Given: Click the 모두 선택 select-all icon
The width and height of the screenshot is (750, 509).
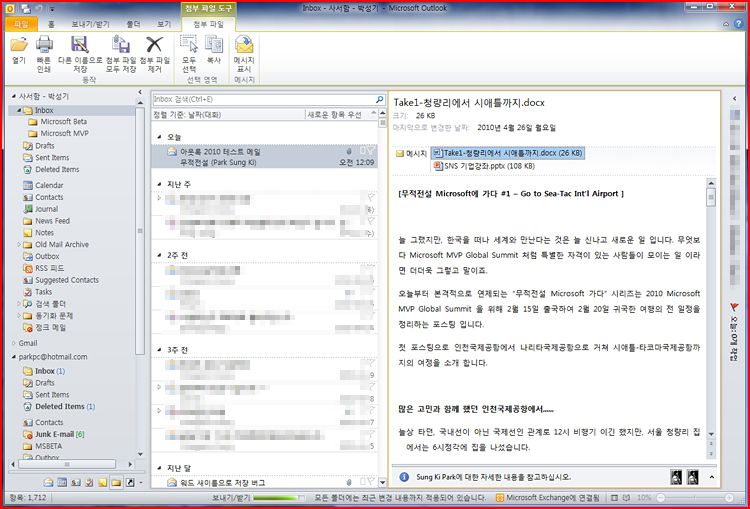Looking at the screenshot, I should click(x=189, y=45).
